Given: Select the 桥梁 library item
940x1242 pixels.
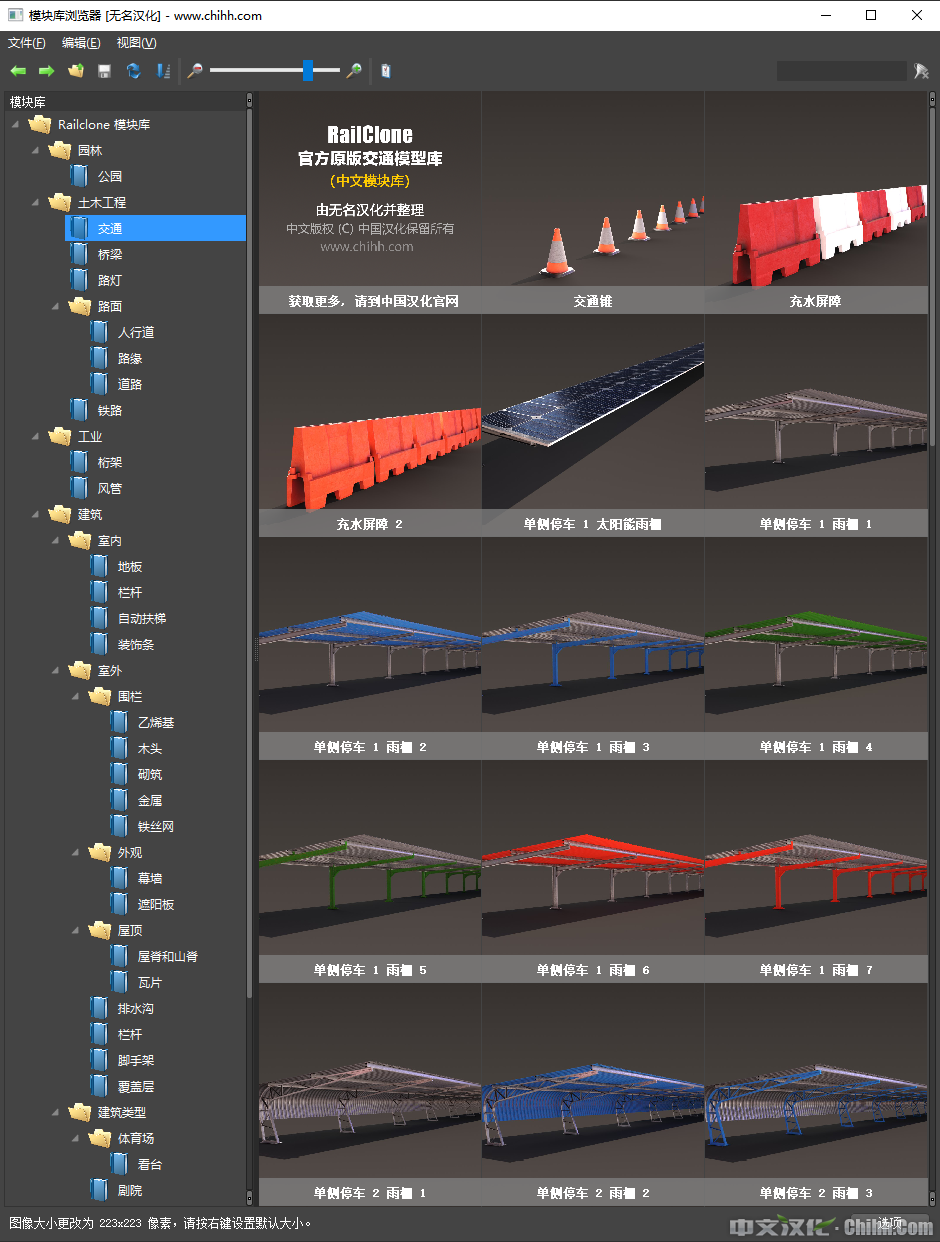Looking at the screenshot, I should [x=109, y=254].
